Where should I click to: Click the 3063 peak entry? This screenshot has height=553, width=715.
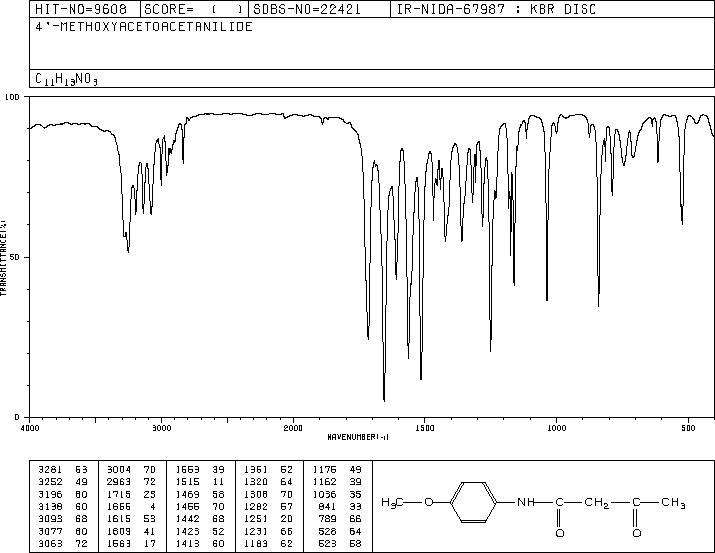click(62, 543)
